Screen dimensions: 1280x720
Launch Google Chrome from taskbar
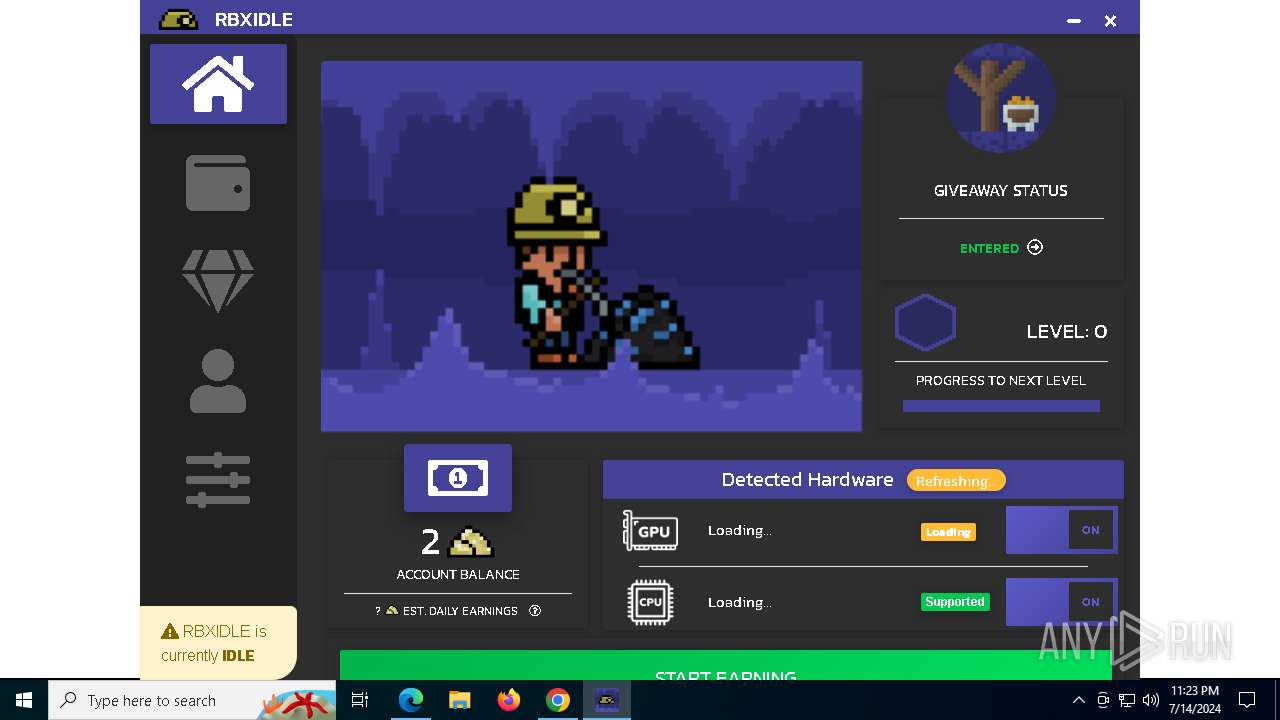[x=558, y=700]
